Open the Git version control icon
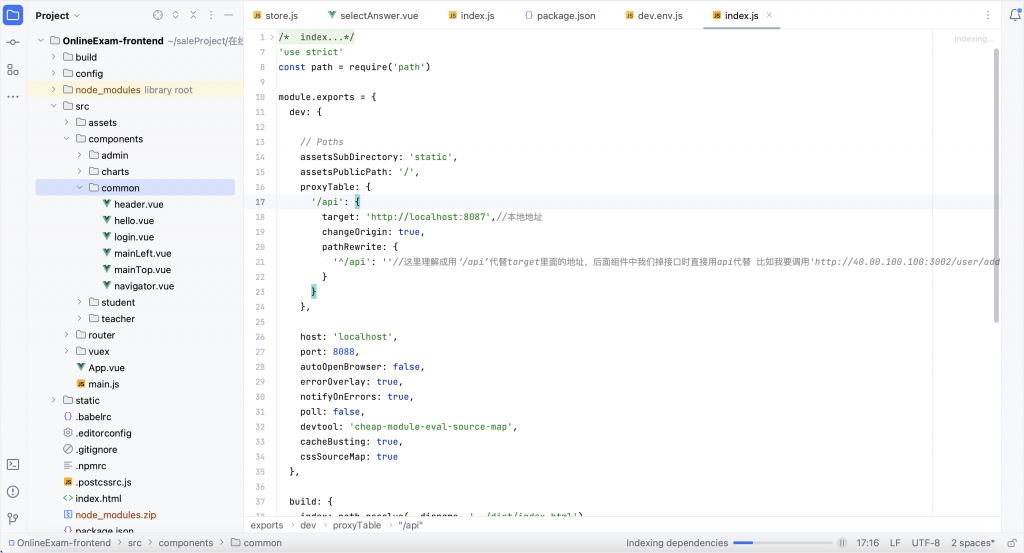 13,519
